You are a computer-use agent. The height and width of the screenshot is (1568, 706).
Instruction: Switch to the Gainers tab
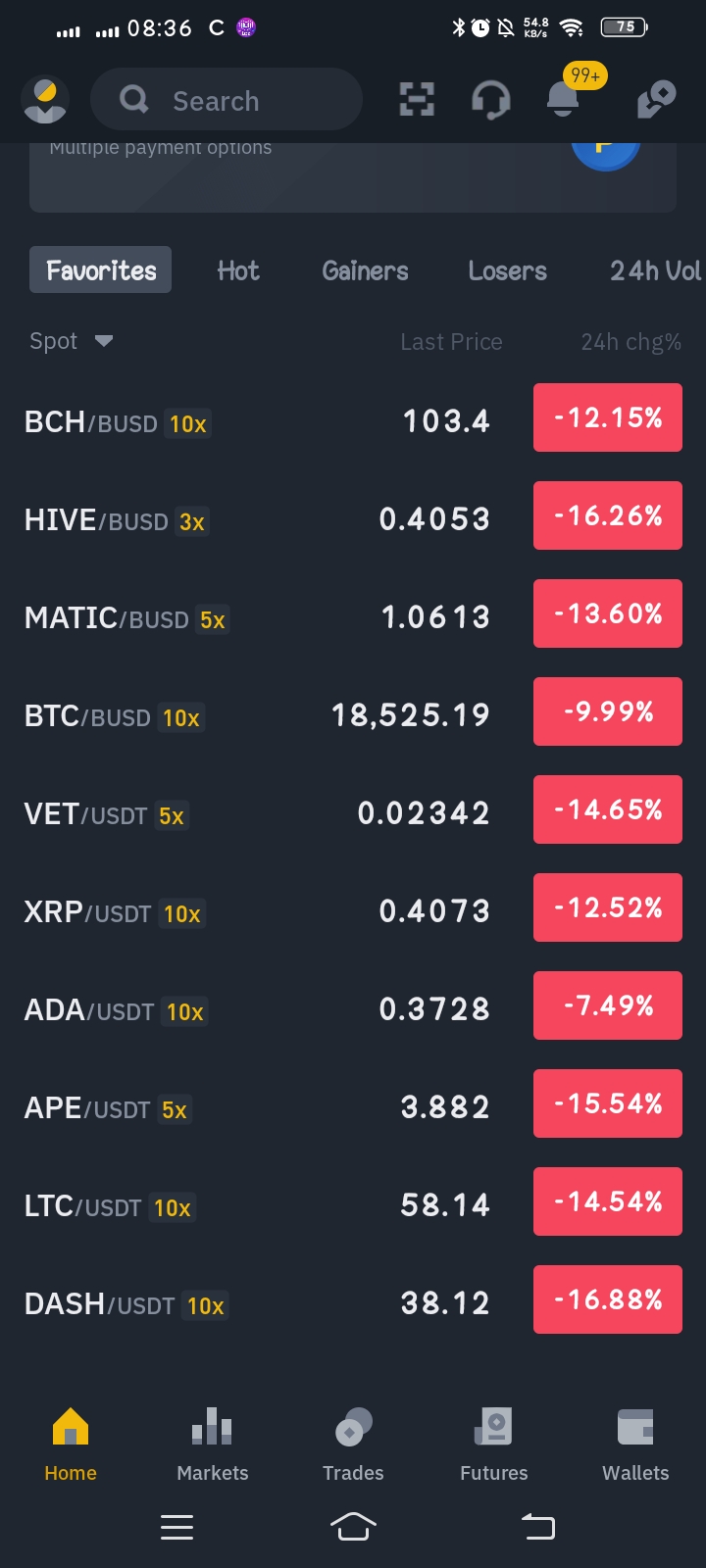[x=365, y=270]
